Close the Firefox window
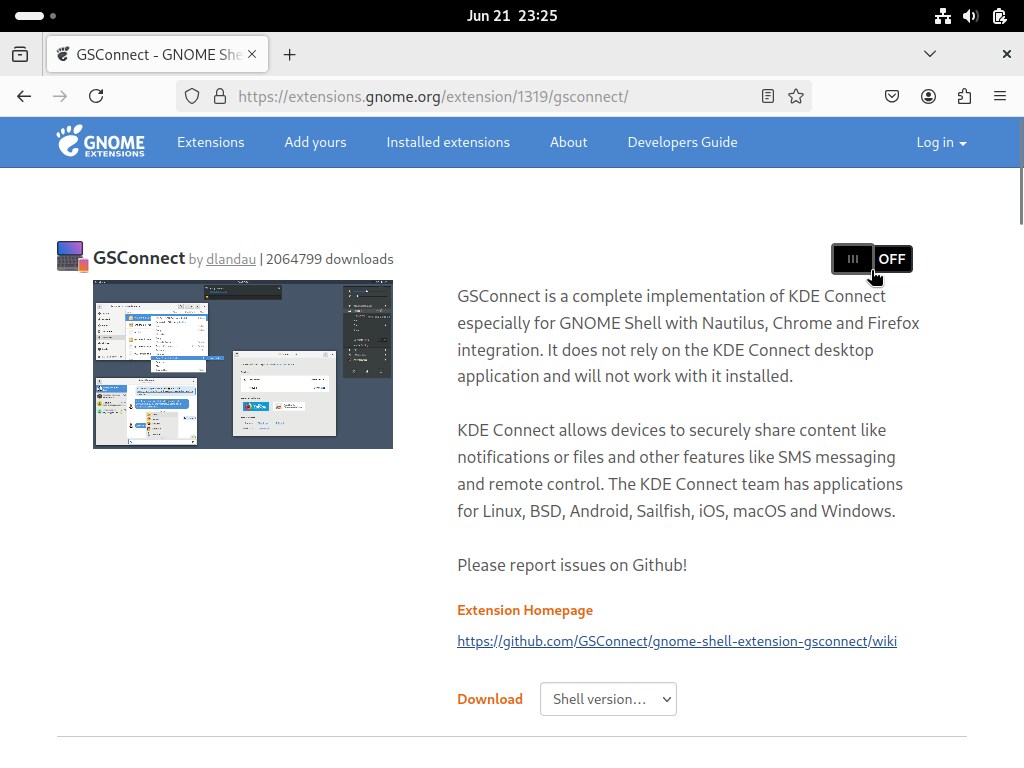1024x768 pixels. 1006,54
